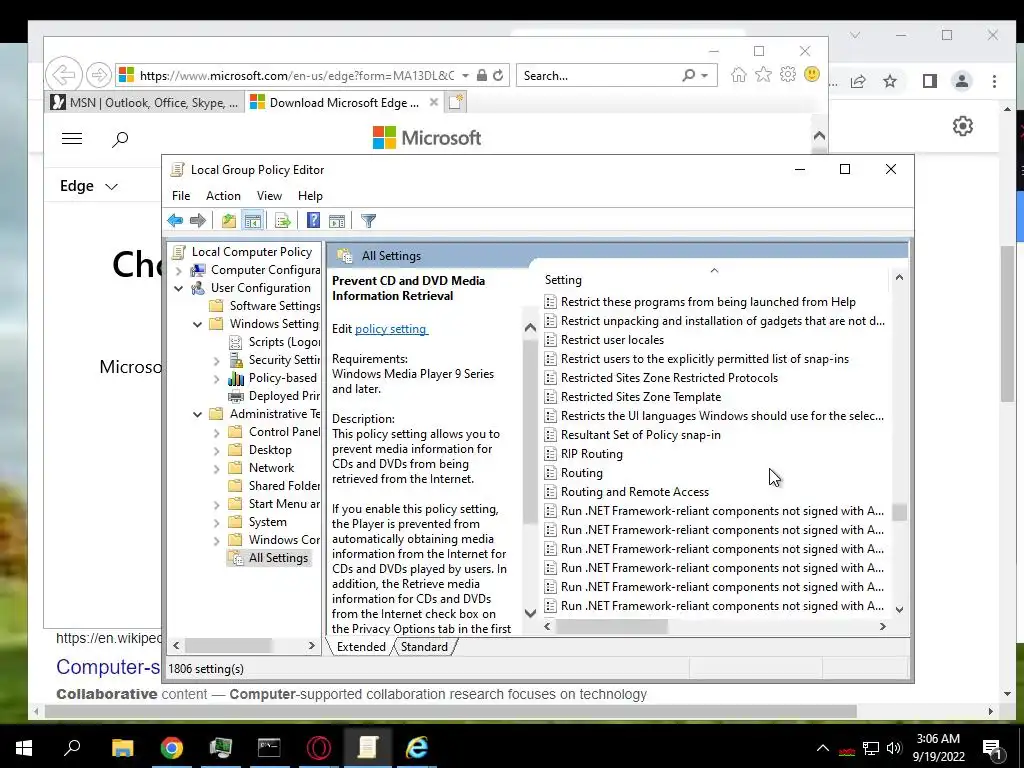Open the notification center in system tray
This screenshot has width=1024, height=768.
pos(992,749)
